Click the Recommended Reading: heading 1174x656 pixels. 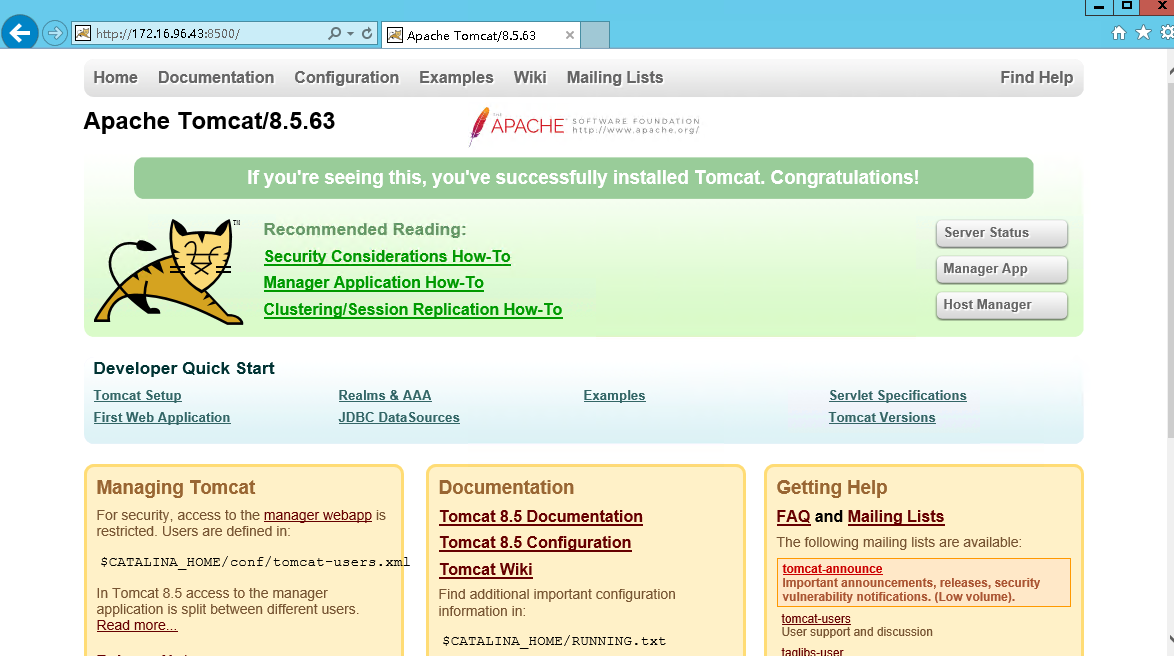pos(365,230)
